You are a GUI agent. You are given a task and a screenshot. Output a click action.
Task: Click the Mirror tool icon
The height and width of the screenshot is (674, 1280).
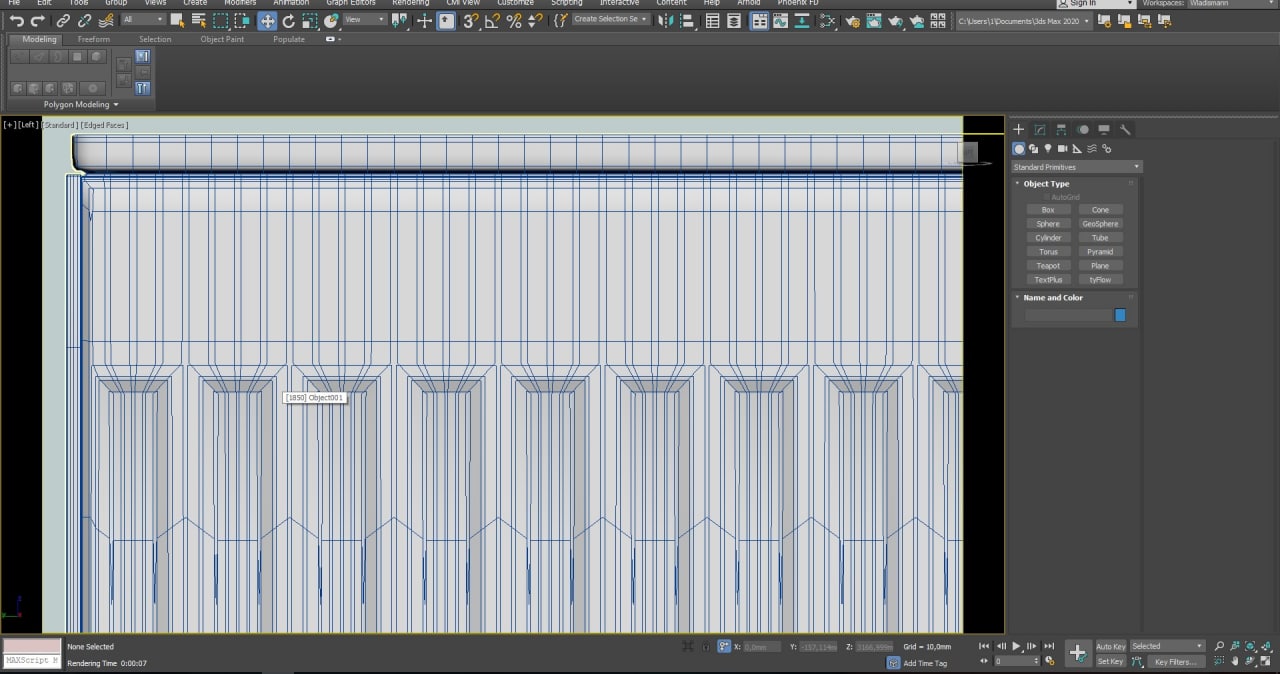click(x=665, y=21)
